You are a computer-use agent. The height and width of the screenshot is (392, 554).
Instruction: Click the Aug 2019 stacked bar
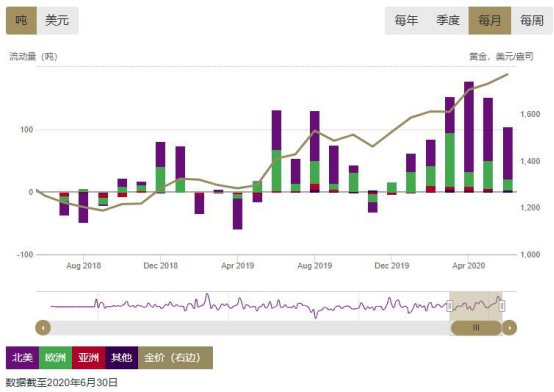coord(315,151)
